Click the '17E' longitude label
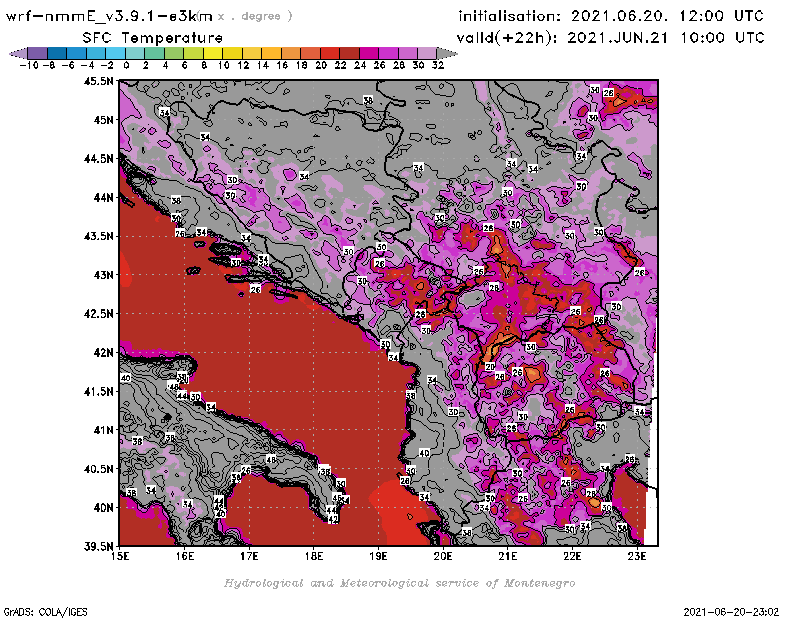Screen dimensions: 800x618 tap(249, 556)
